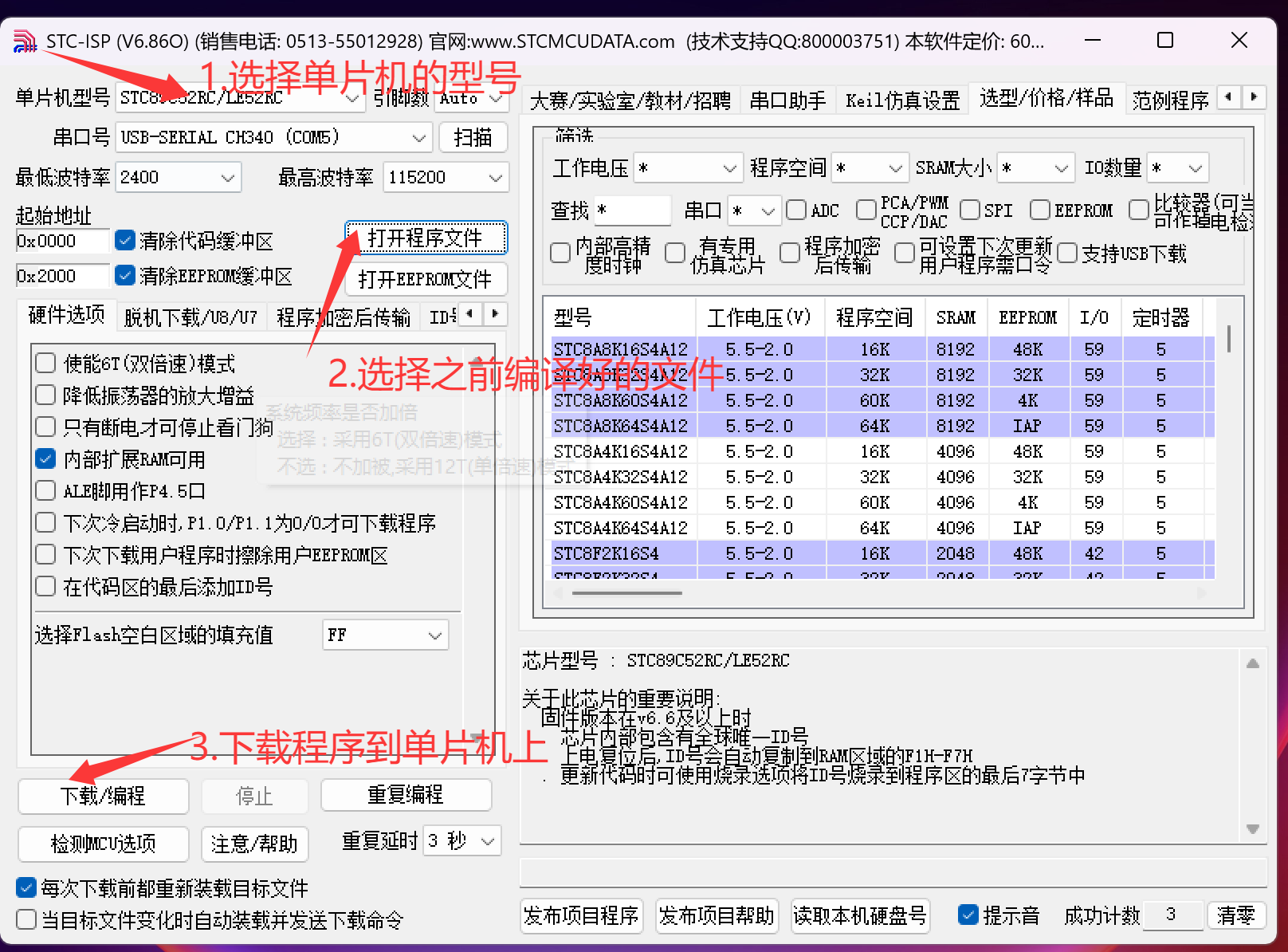Click 发布项目程序 button

click(x=581, y=915)
